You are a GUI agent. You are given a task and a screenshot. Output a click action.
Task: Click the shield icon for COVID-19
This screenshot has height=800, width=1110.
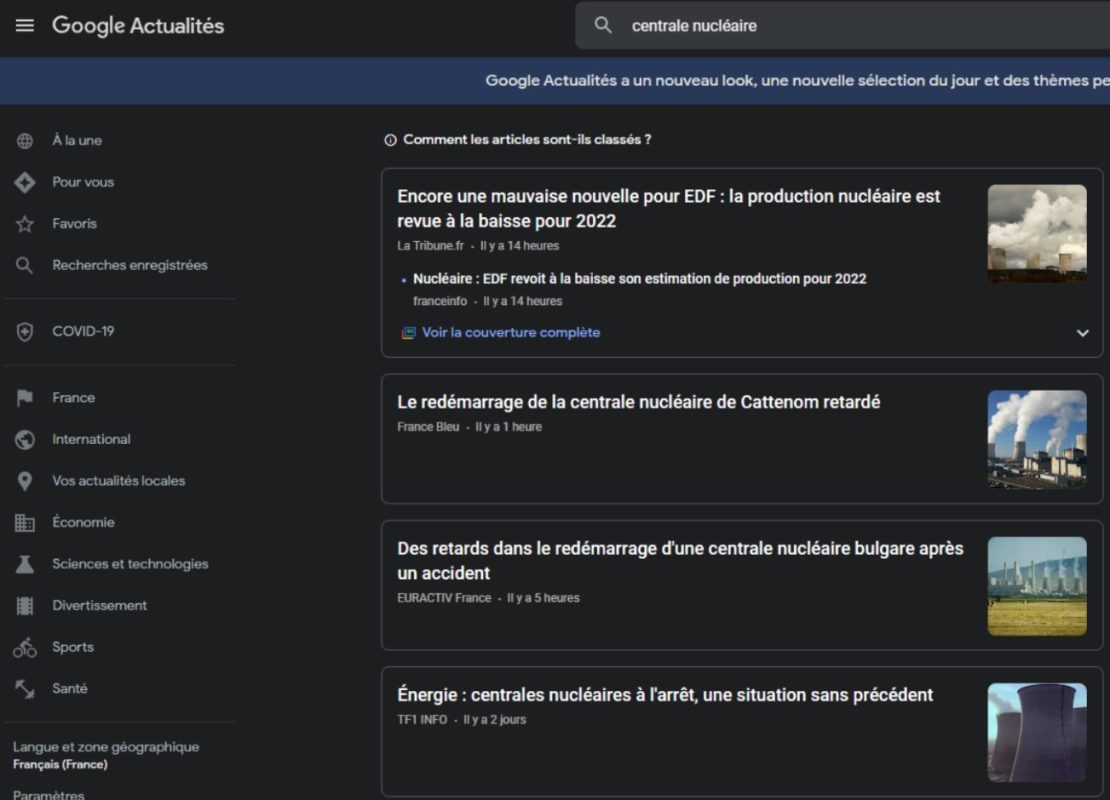tap(25, 331)
